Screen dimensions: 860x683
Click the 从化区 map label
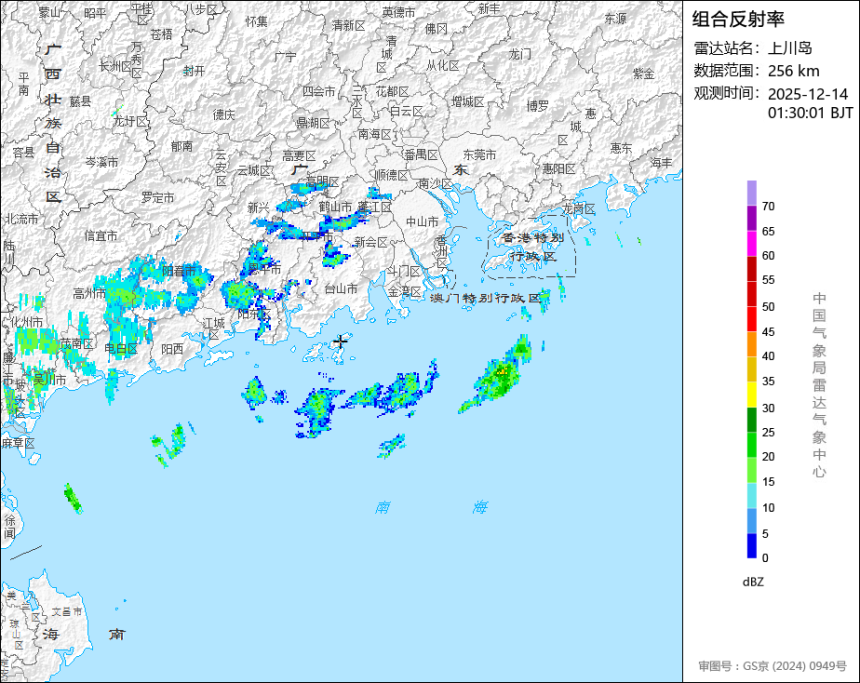click(x=443, y=65)
